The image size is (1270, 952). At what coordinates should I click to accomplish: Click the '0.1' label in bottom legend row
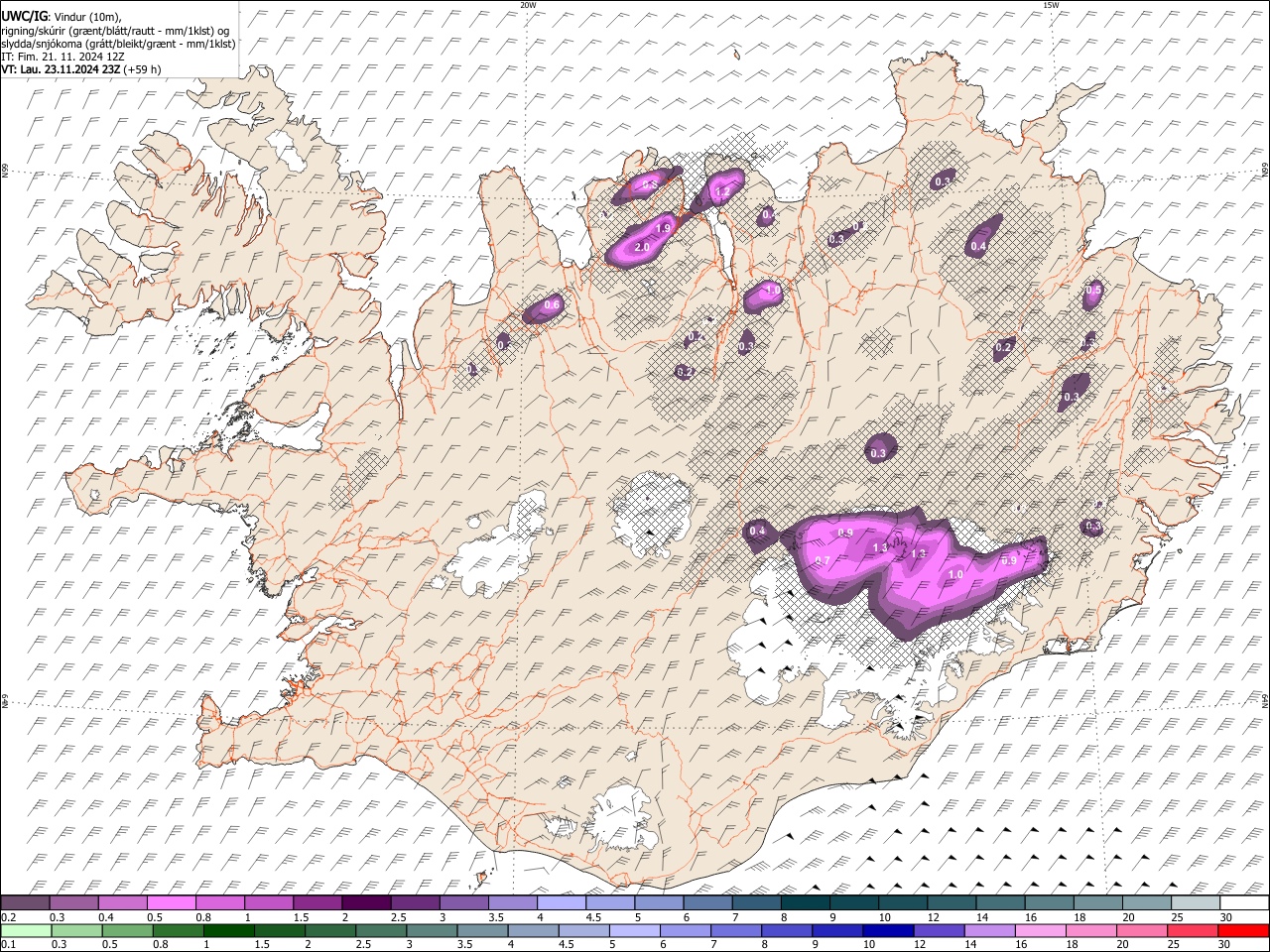click(9, 944)
